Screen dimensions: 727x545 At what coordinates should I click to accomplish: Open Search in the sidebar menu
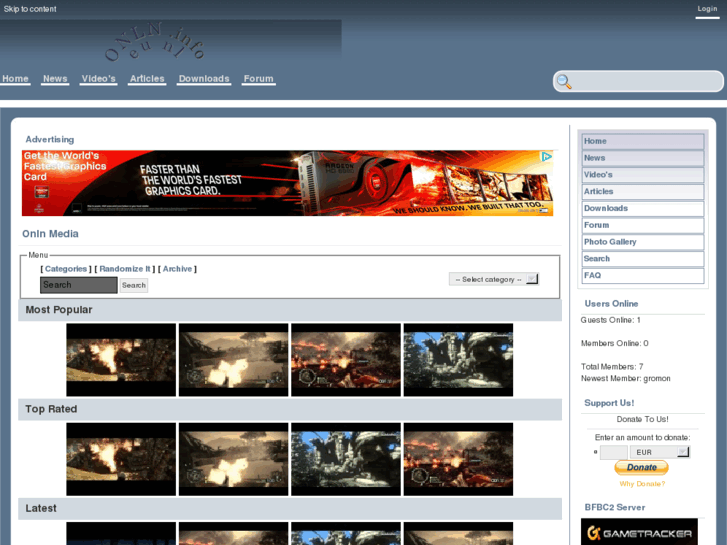pyautogui.click(x=643, y=259)
